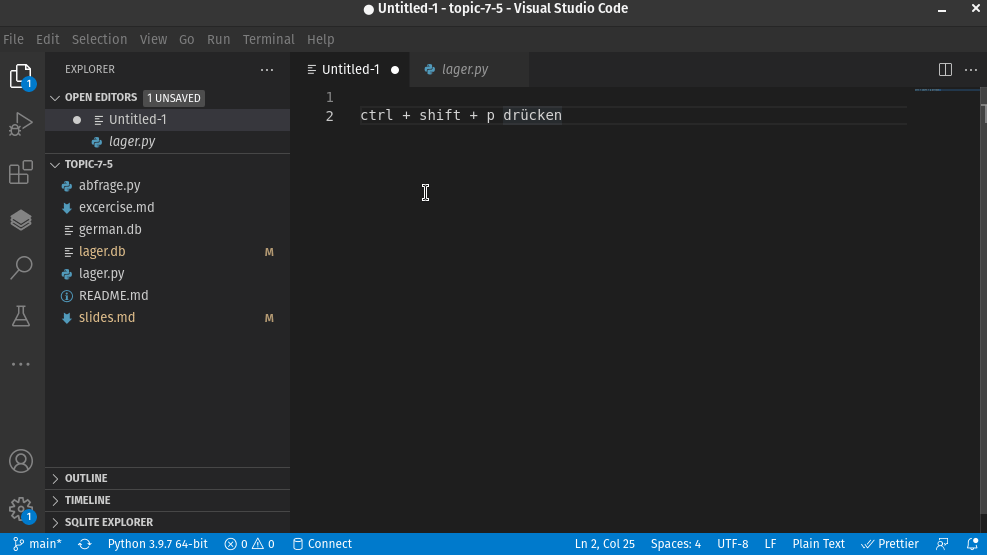Select Untitled-1 in Open Editors
This screenshot has height=555, width=987.
[167, 120]
